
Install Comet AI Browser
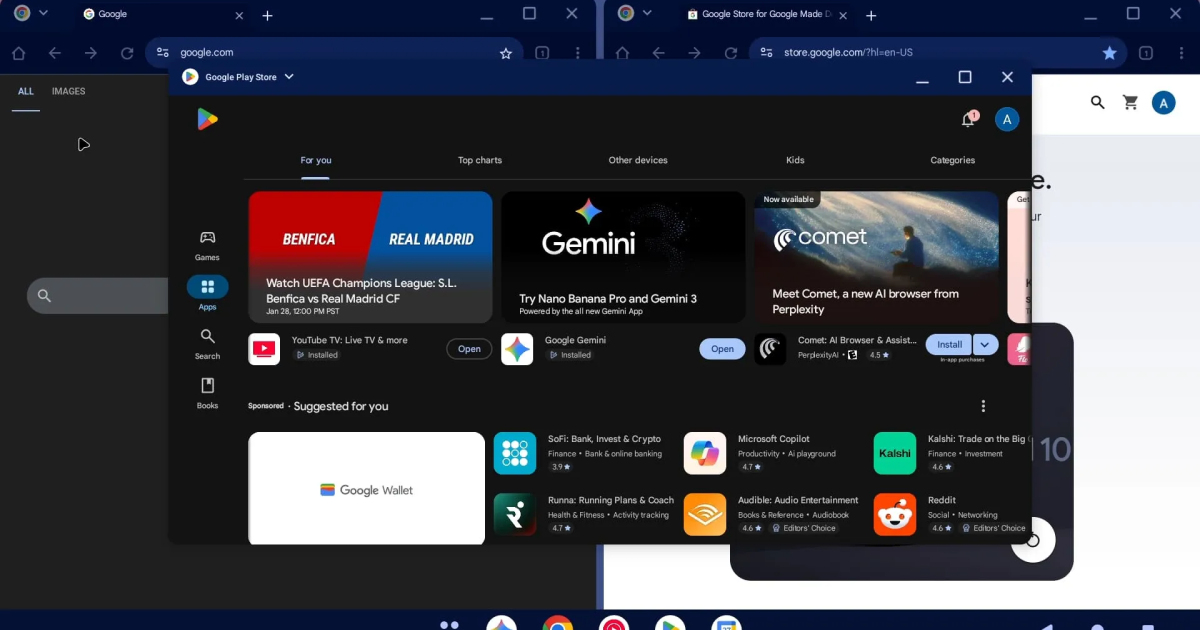(x=949, y=345)
